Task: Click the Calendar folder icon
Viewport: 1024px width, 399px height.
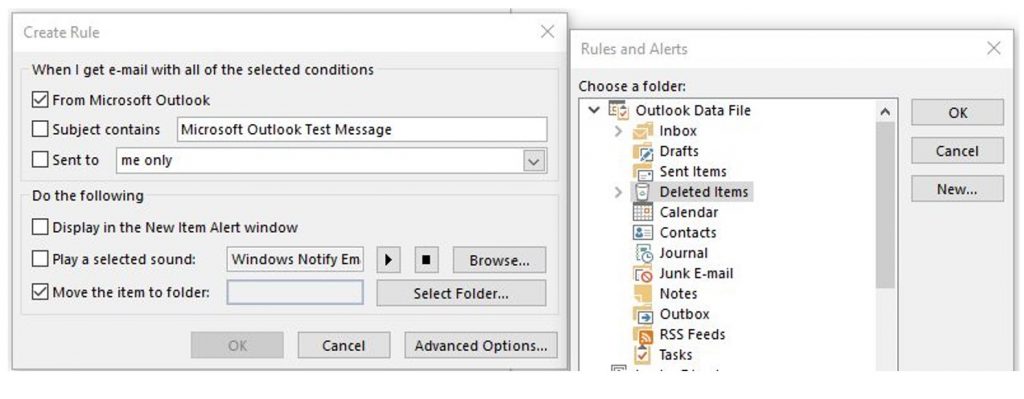Action: [x=643, y=212]
